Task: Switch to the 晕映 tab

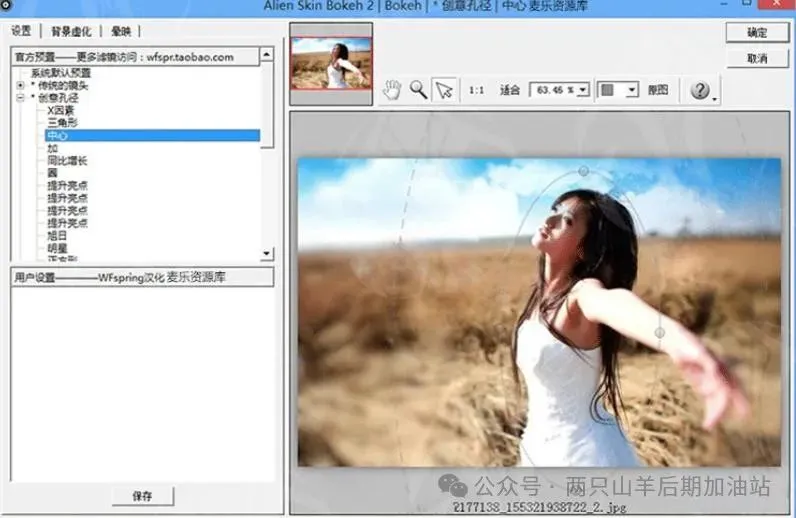Action: tap(121, 31)
